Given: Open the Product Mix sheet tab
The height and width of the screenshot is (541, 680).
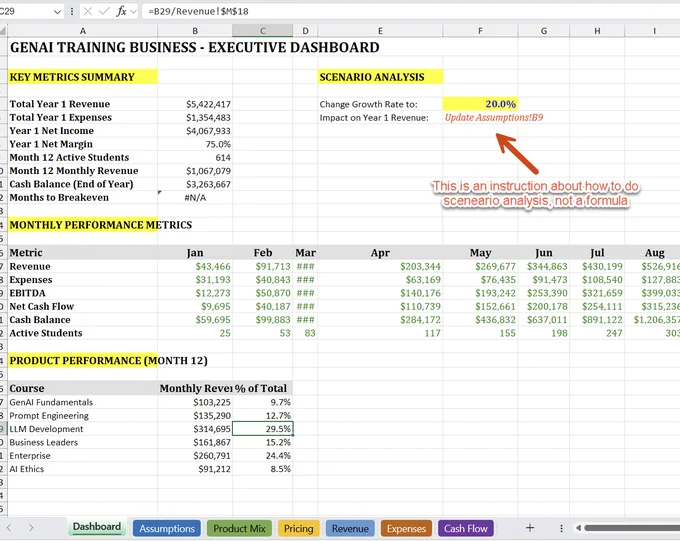Looking at the screenshot, I should click(239, 528).
